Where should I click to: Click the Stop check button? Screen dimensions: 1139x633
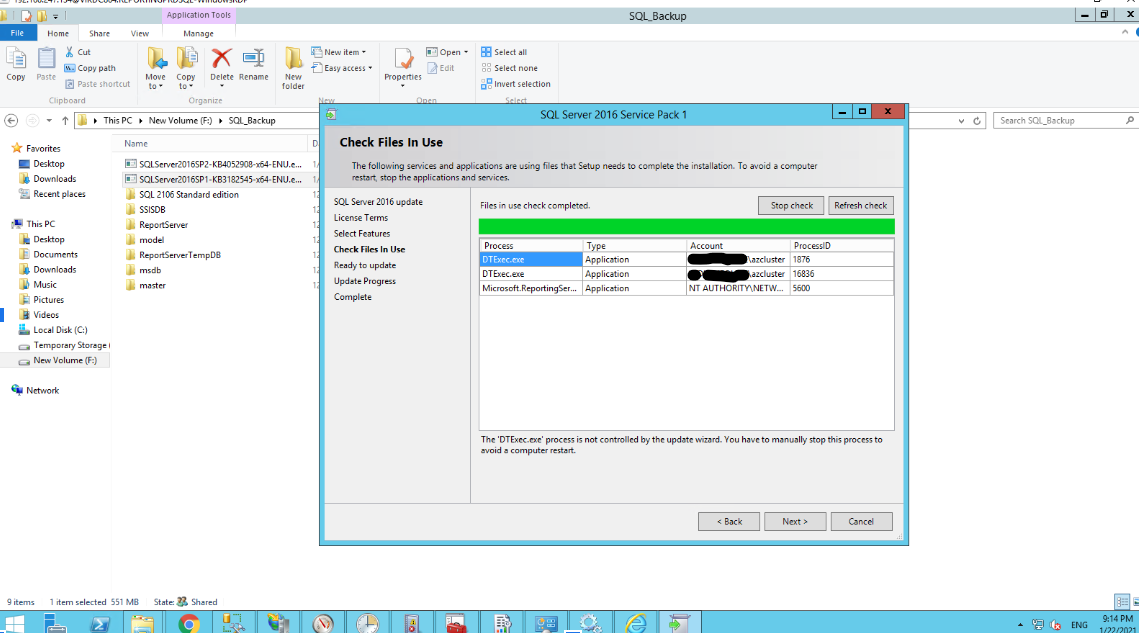tap(791, 206)
